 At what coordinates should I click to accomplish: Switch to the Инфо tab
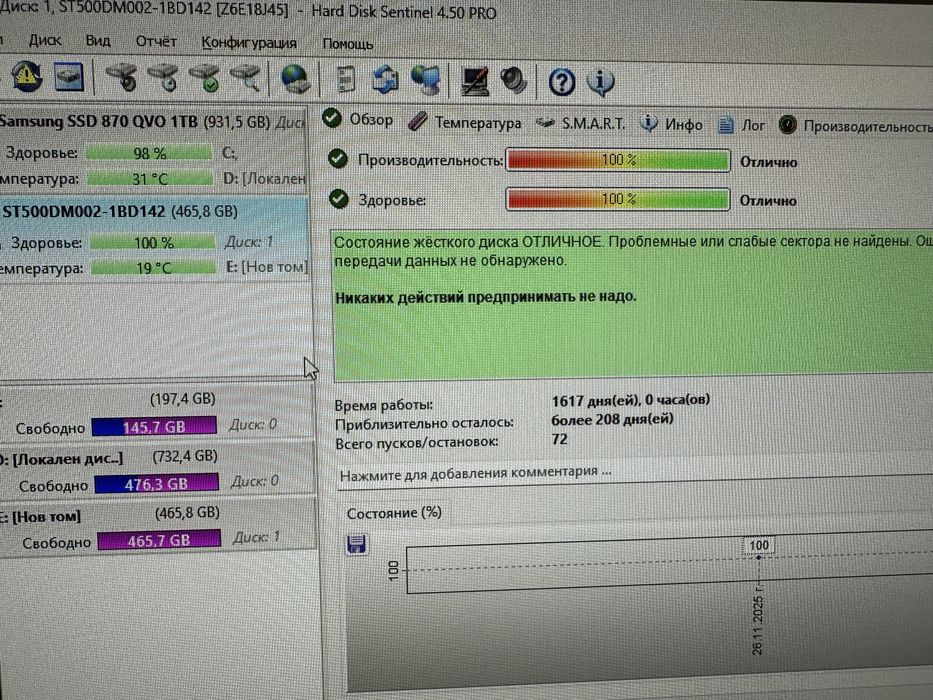[671, 124]
